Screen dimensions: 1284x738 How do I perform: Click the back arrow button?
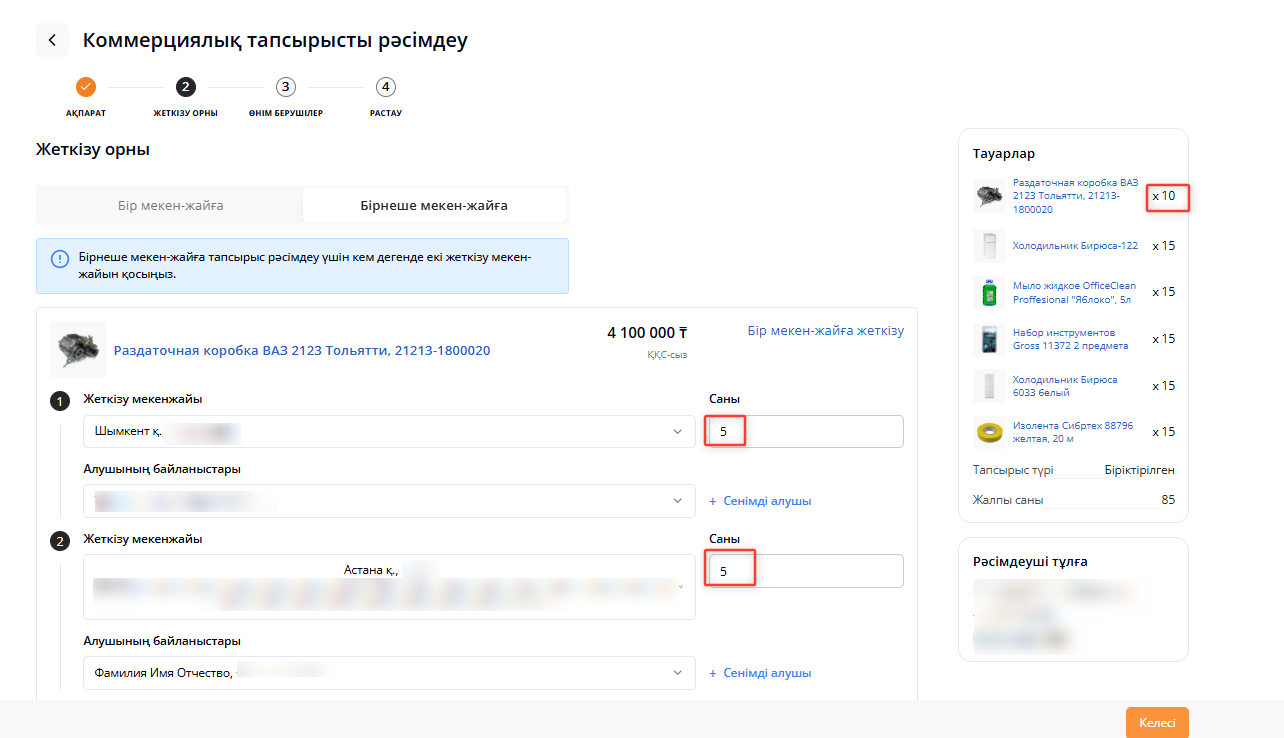pyautogui.click(x=52, y=41)
